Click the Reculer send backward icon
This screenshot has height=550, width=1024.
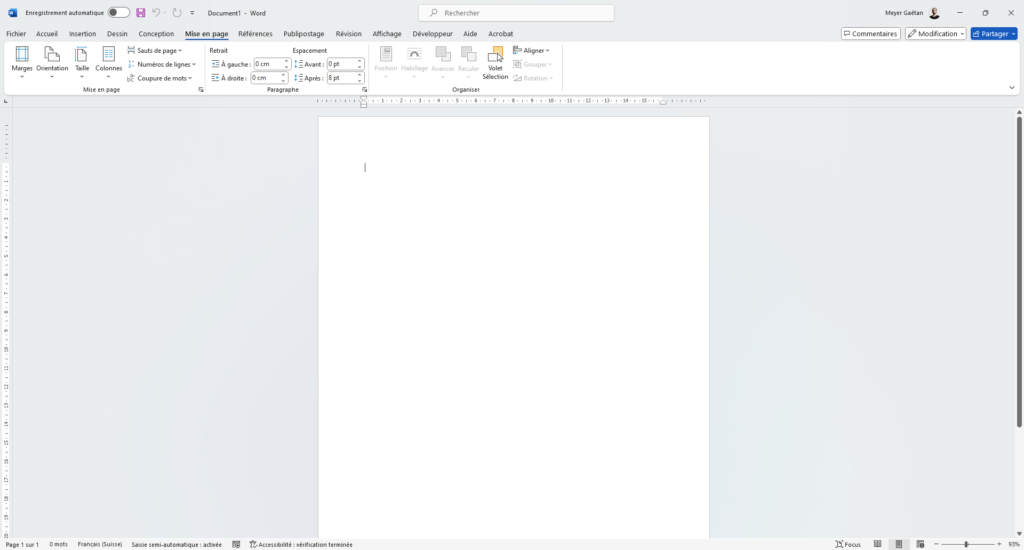[468, 63]
